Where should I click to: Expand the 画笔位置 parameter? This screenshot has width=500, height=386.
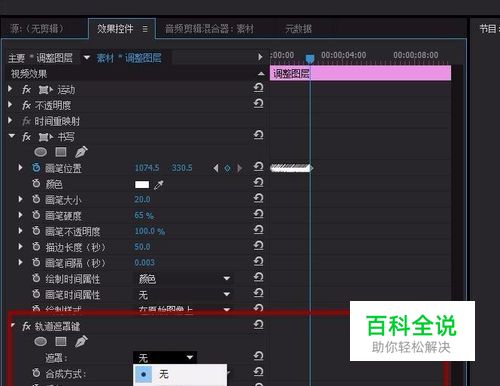pyautogui.click(x=21, y=168)
